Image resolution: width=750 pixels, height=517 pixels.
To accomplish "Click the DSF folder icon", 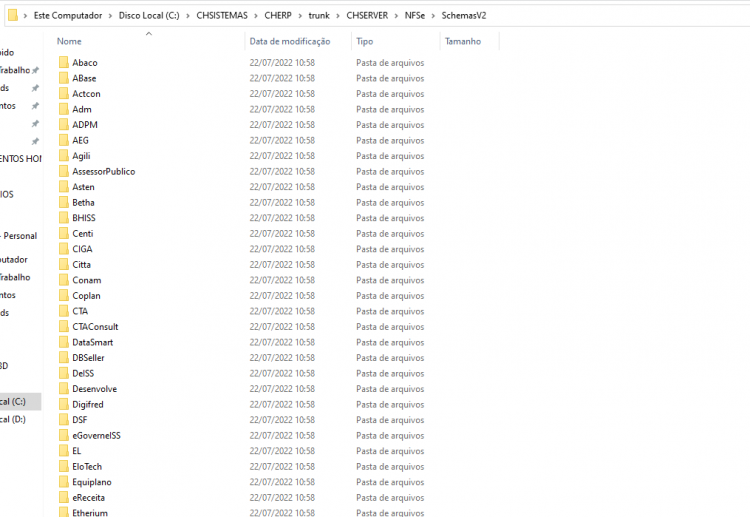I will pyautogui.click(x=64, y=419).
